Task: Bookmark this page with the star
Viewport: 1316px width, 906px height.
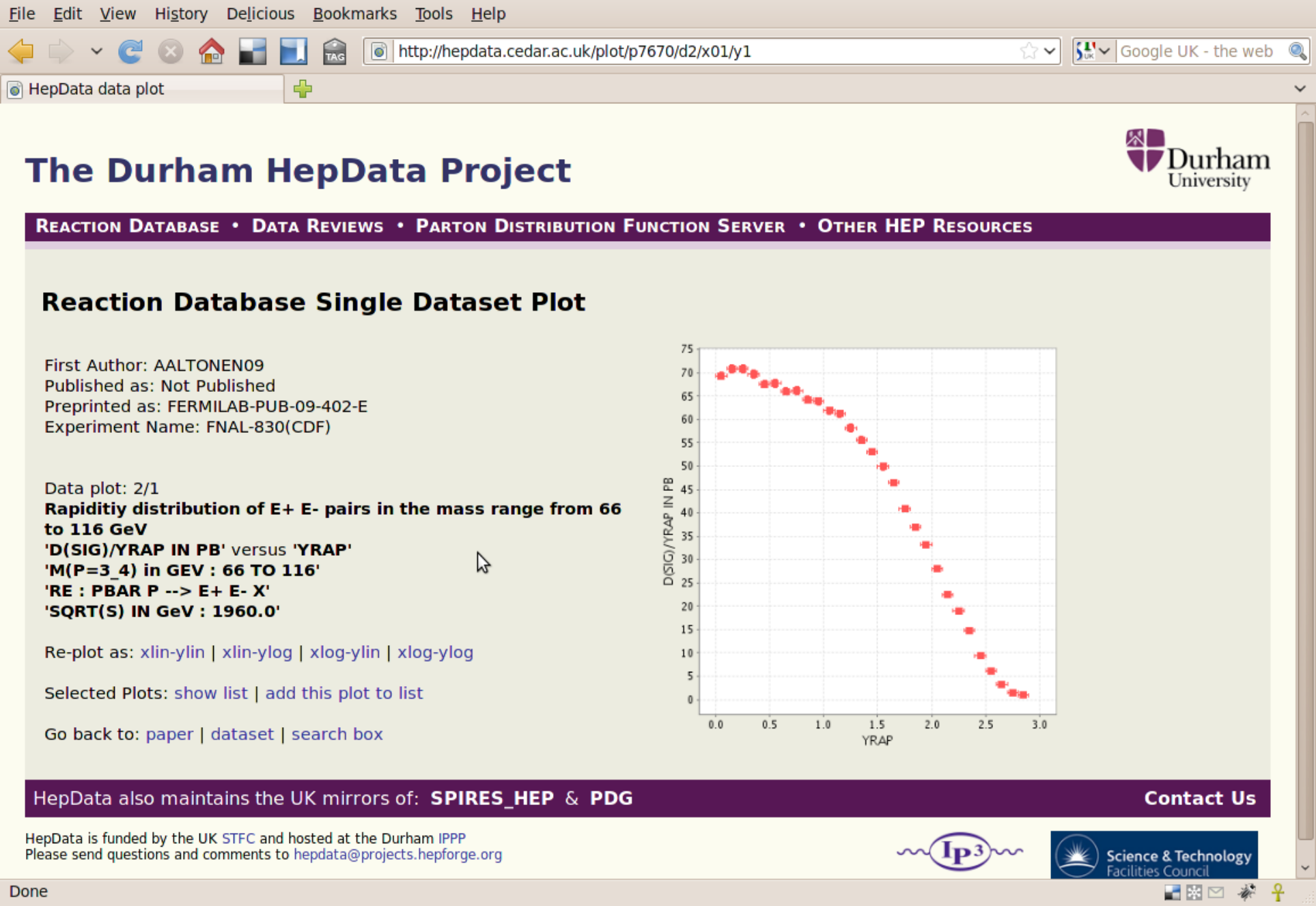Action: pos(1028,51)
